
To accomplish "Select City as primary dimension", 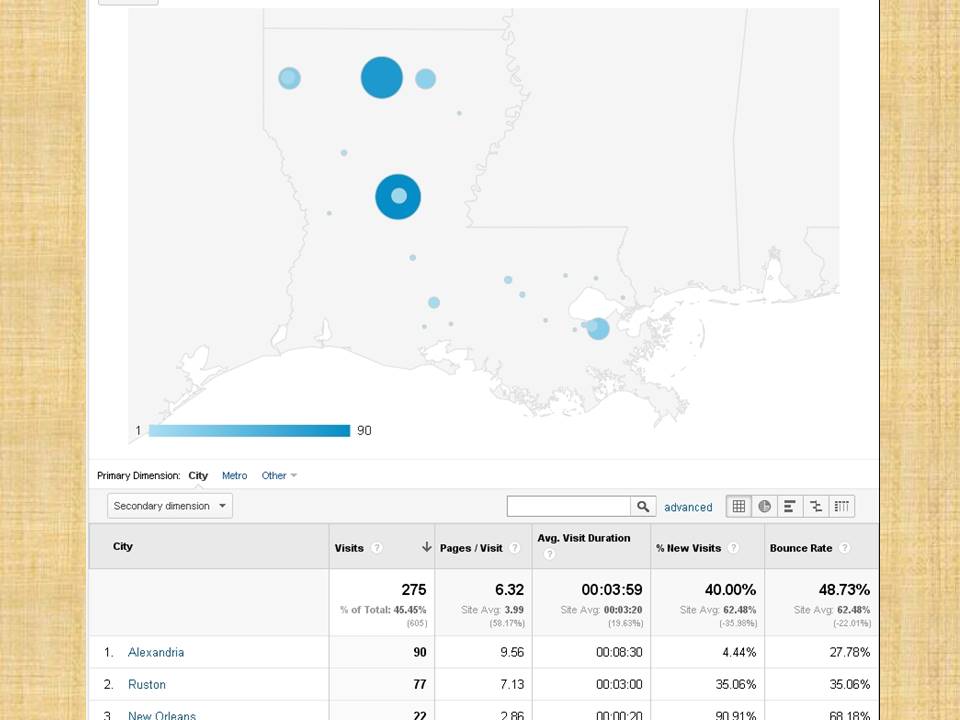I will click(x=198, y=476).
